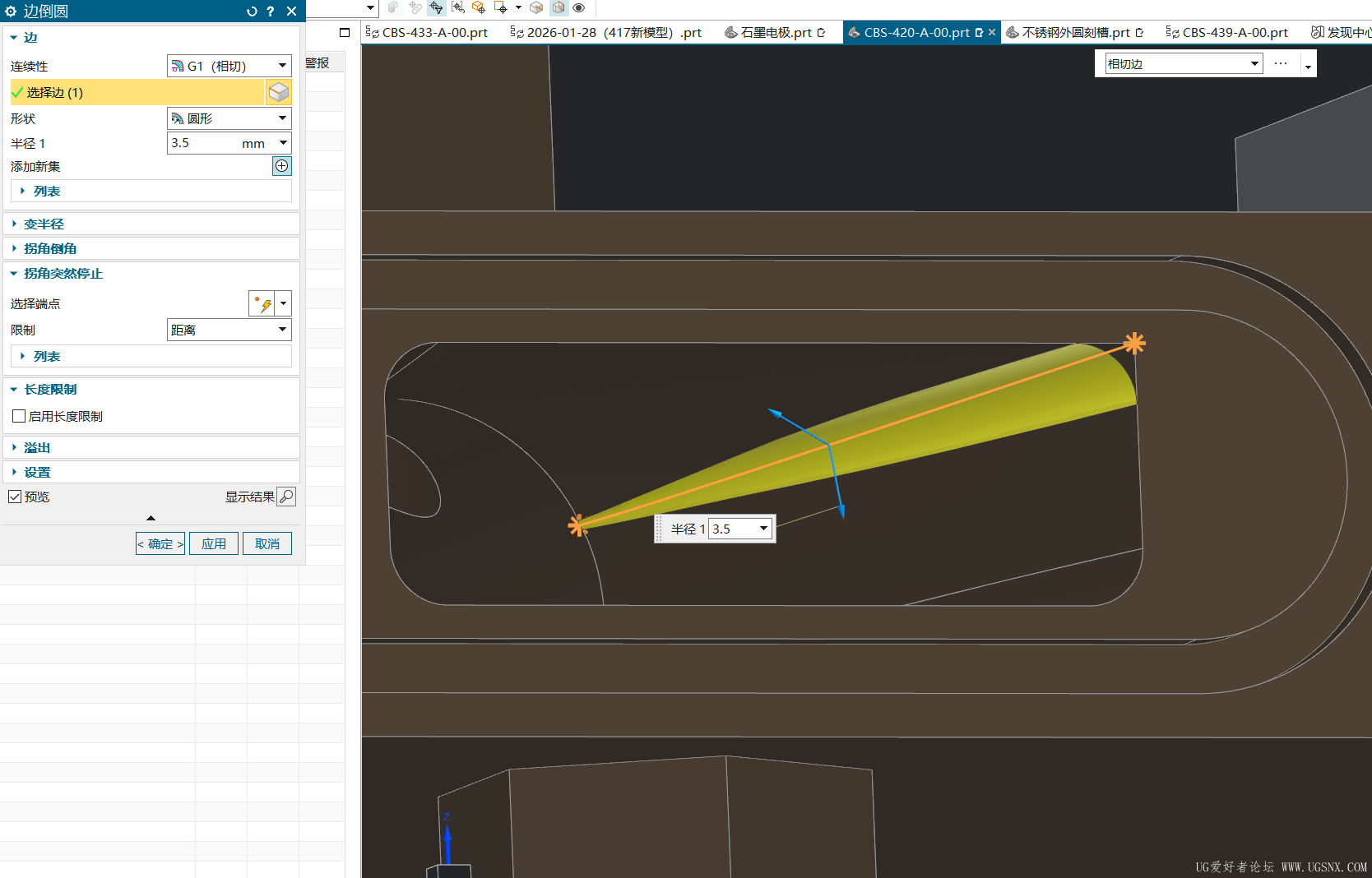
Task: Open dialog settings via the gear icon
Action: (11, 12)
